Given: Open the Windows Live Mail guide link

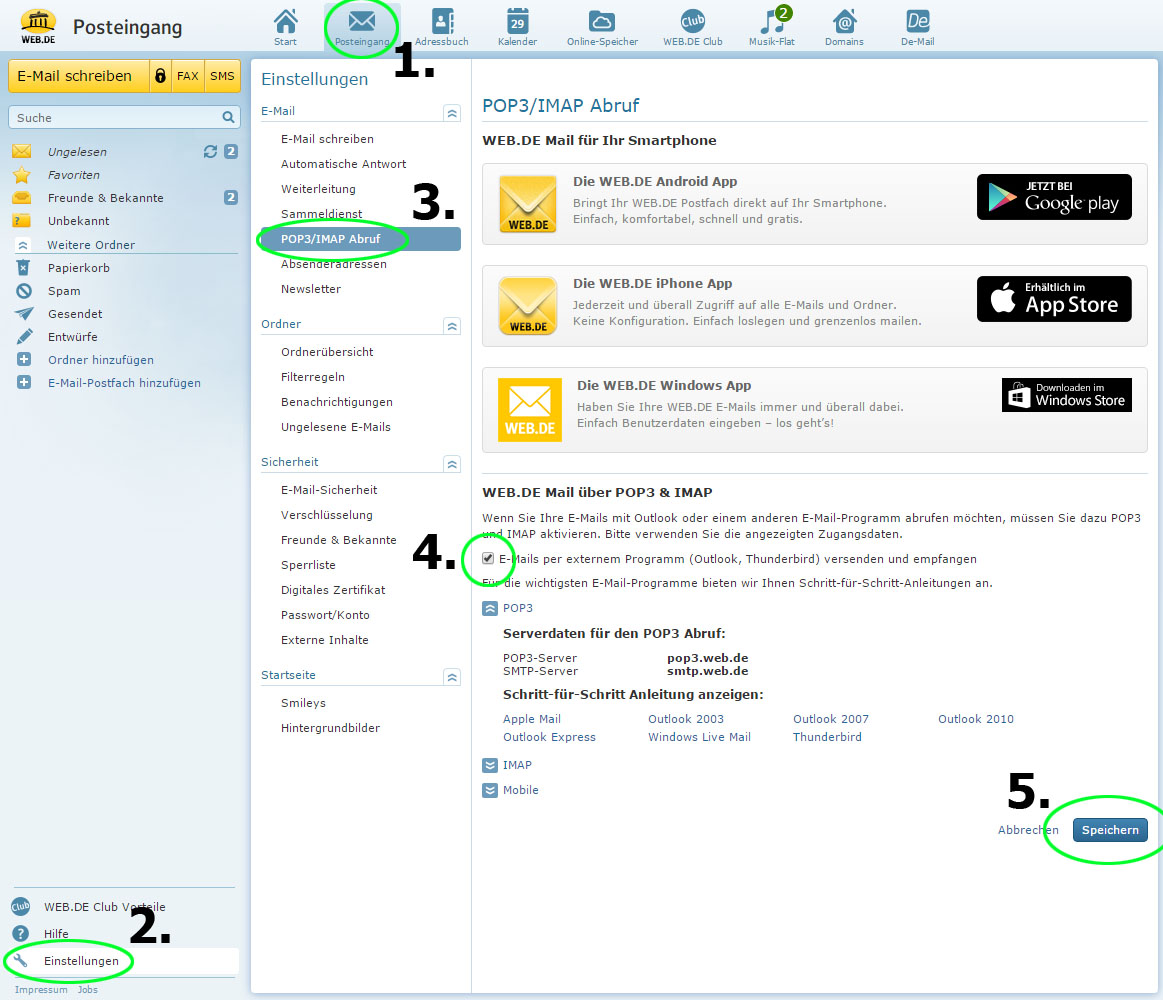Looking at the screenshot, I should coord(699,737).
